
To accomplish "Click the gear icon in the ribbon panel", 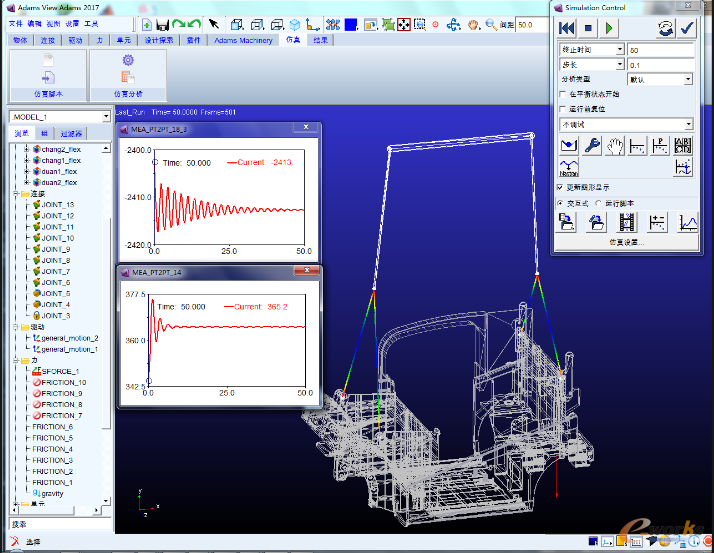I will (128, 60).
